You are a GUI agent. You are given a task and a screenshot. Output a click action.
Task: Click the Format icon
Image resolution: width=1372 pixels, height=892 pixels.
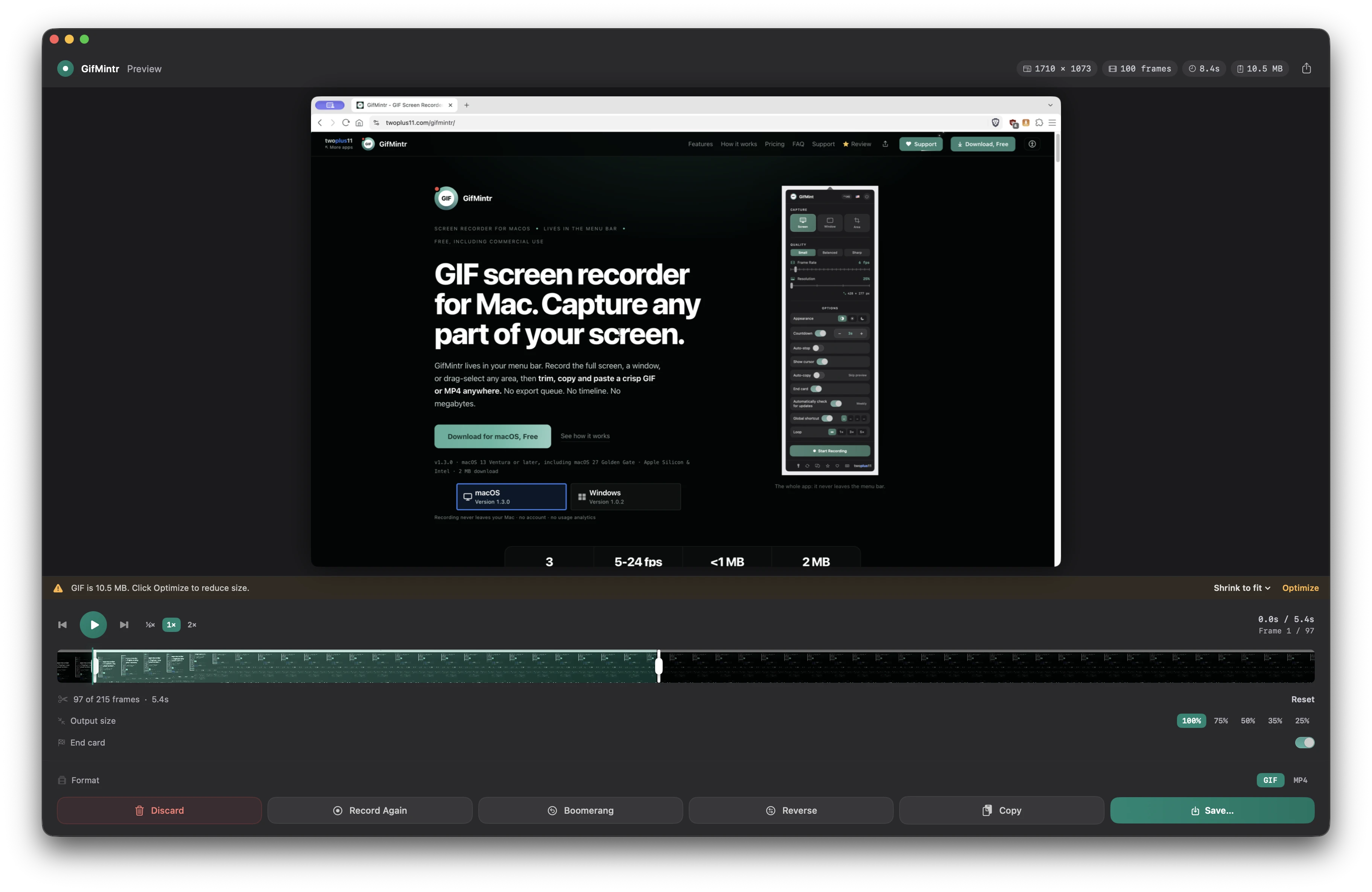pyautogui.click(x=62, y=780)
